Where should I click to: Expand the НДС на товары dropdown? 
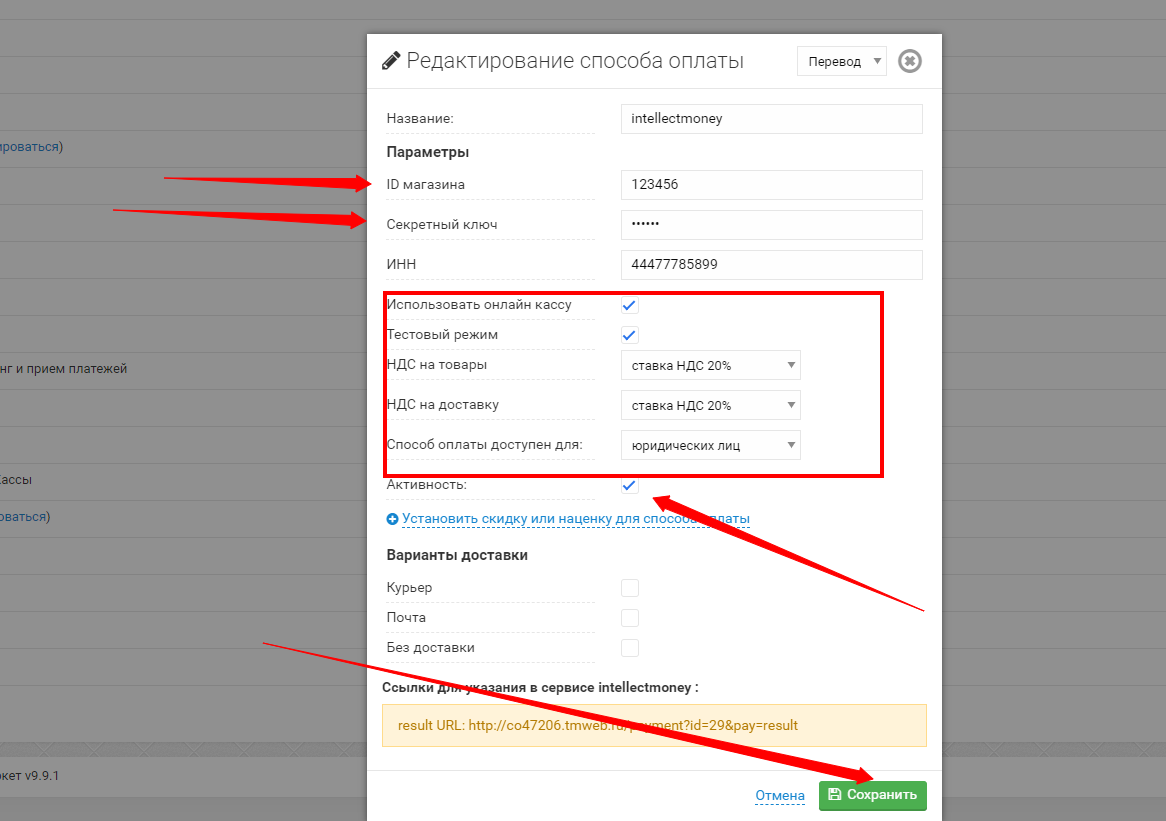point(710,366)
